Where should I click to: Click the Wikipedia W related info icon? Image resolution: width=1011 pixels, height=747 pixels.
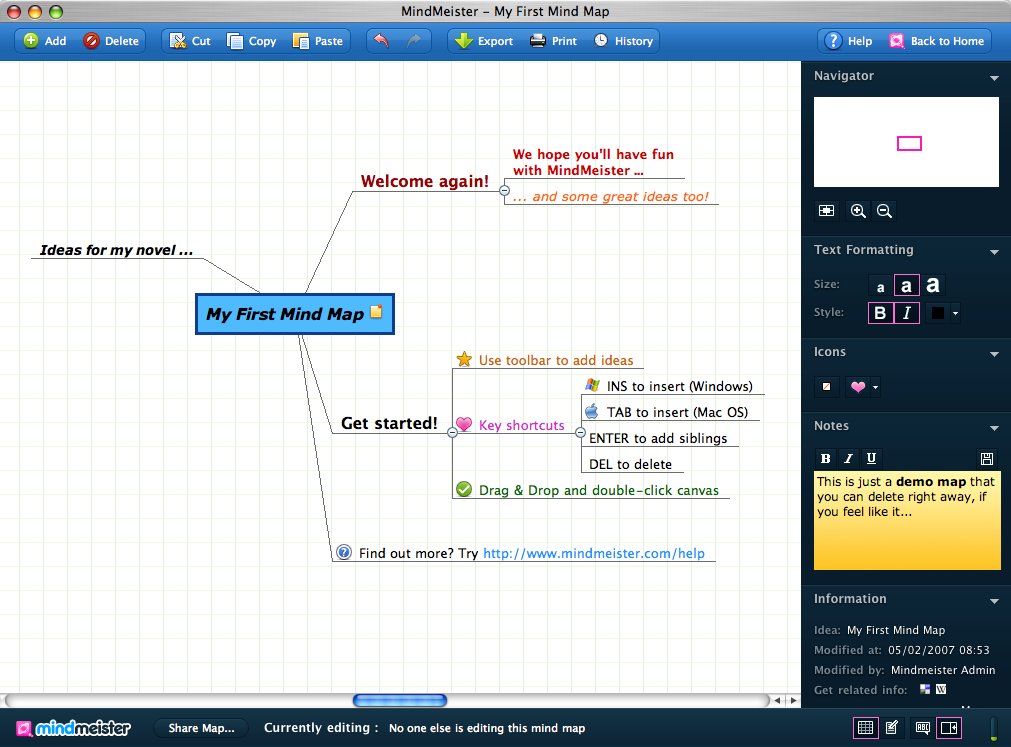(x=941, y=689)
